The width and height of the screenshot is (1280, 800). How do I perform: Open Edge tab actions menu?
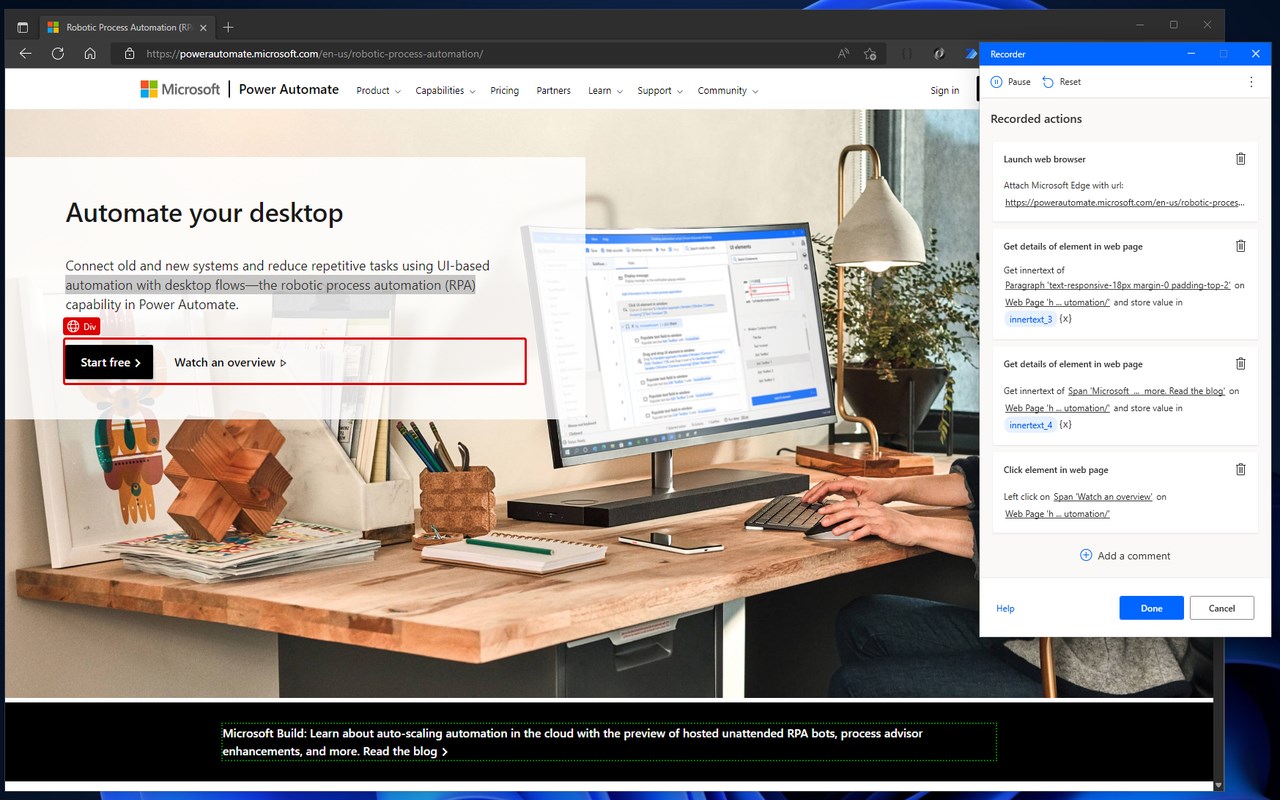click(22, 27)
